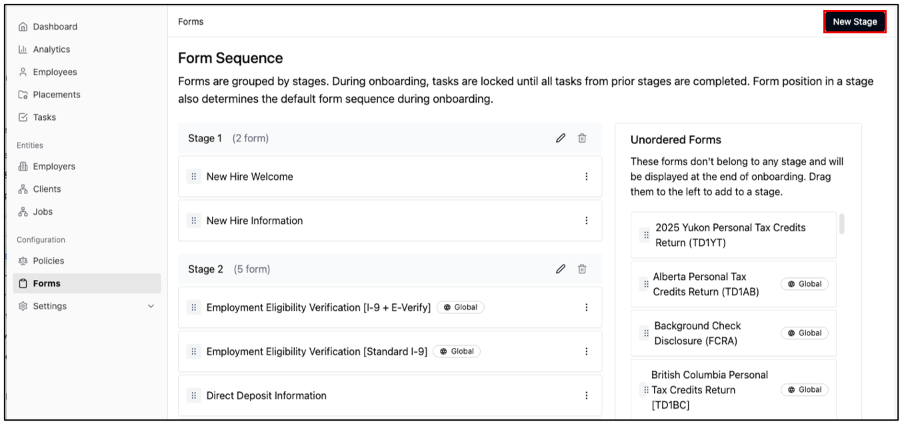The image size is (904, 426).
Task: Expand the Settings chevron
Action: (151, 306)
